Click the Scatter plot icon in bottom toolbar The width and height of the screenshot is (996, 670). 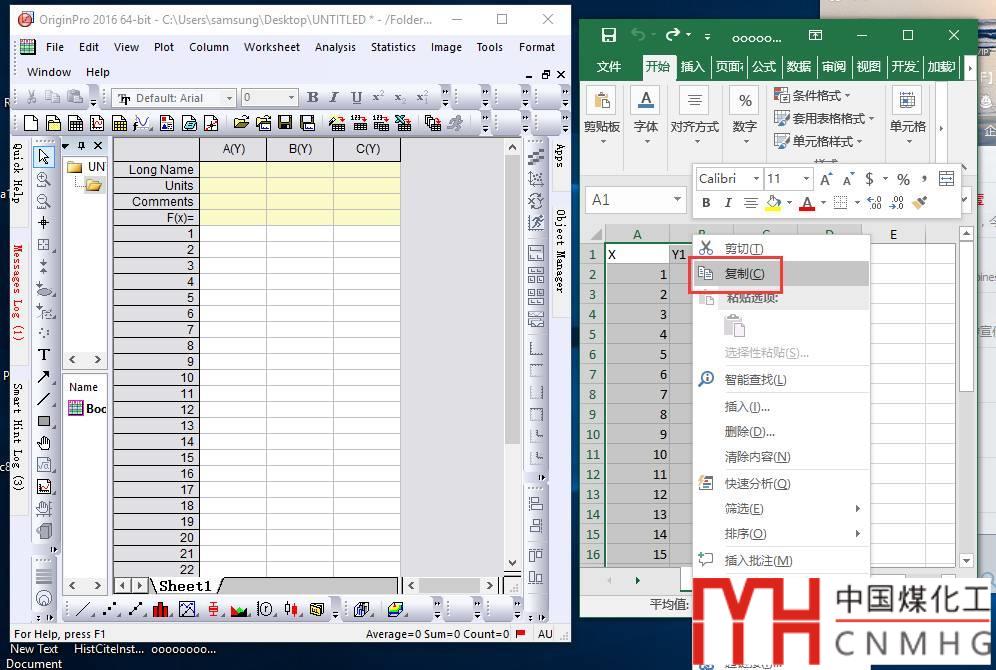coord(111,610)
